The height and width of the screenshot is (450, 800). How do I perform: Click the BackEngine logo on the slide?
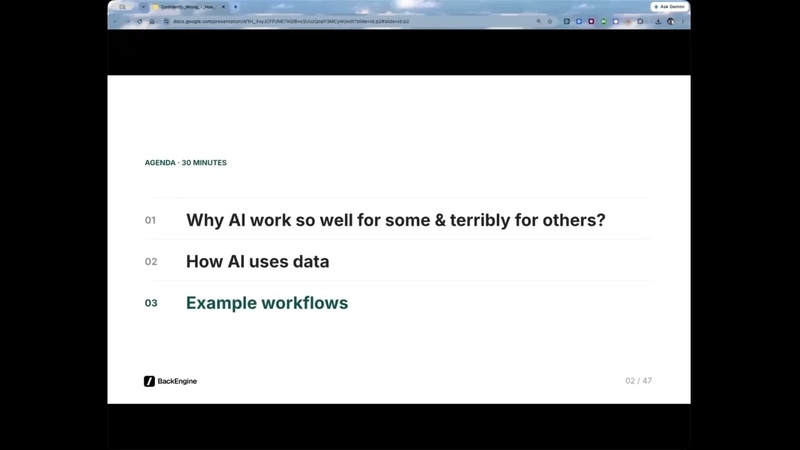(170, 381)
